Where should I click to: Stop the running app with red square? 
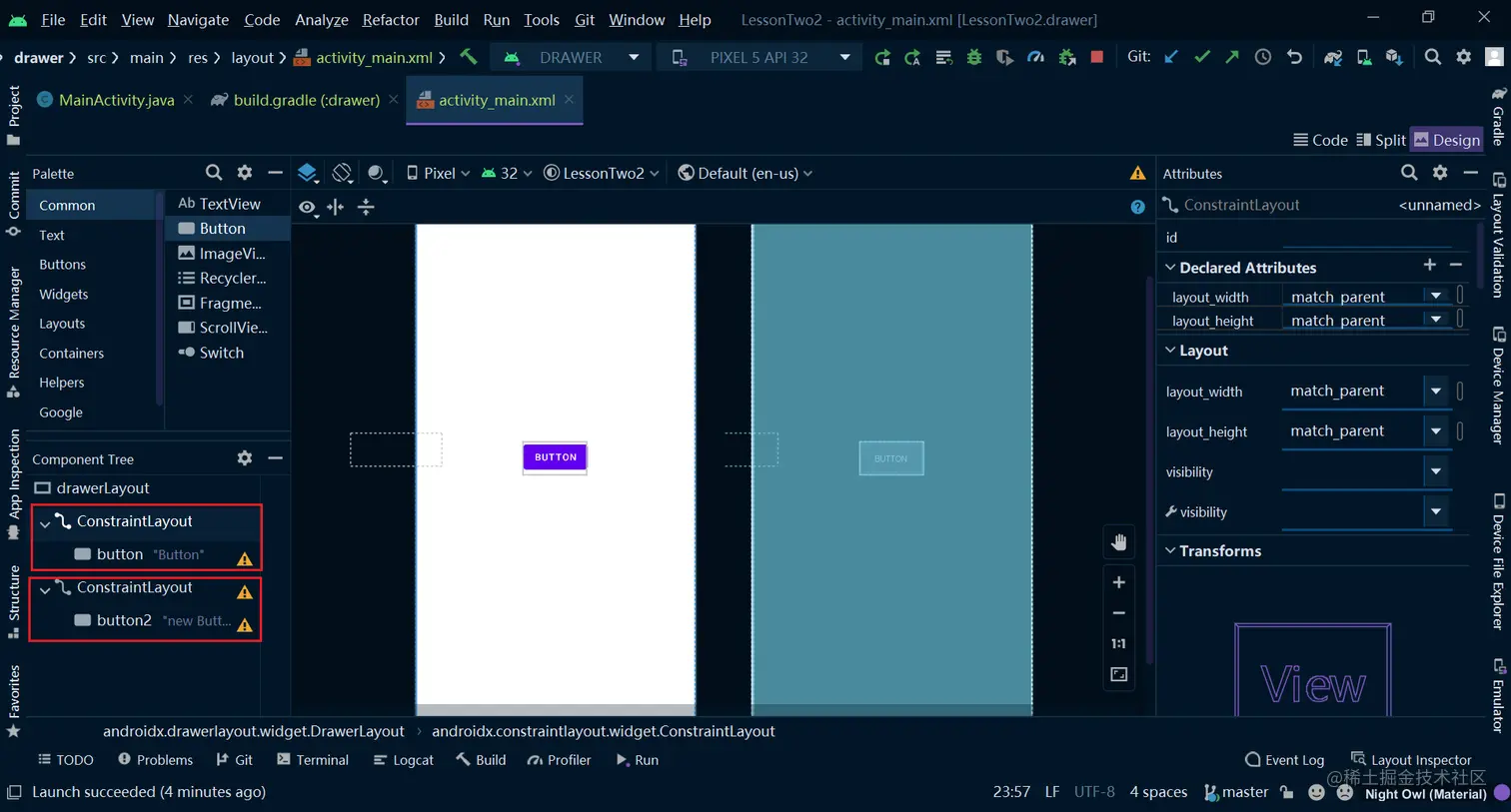[1097, 57]
